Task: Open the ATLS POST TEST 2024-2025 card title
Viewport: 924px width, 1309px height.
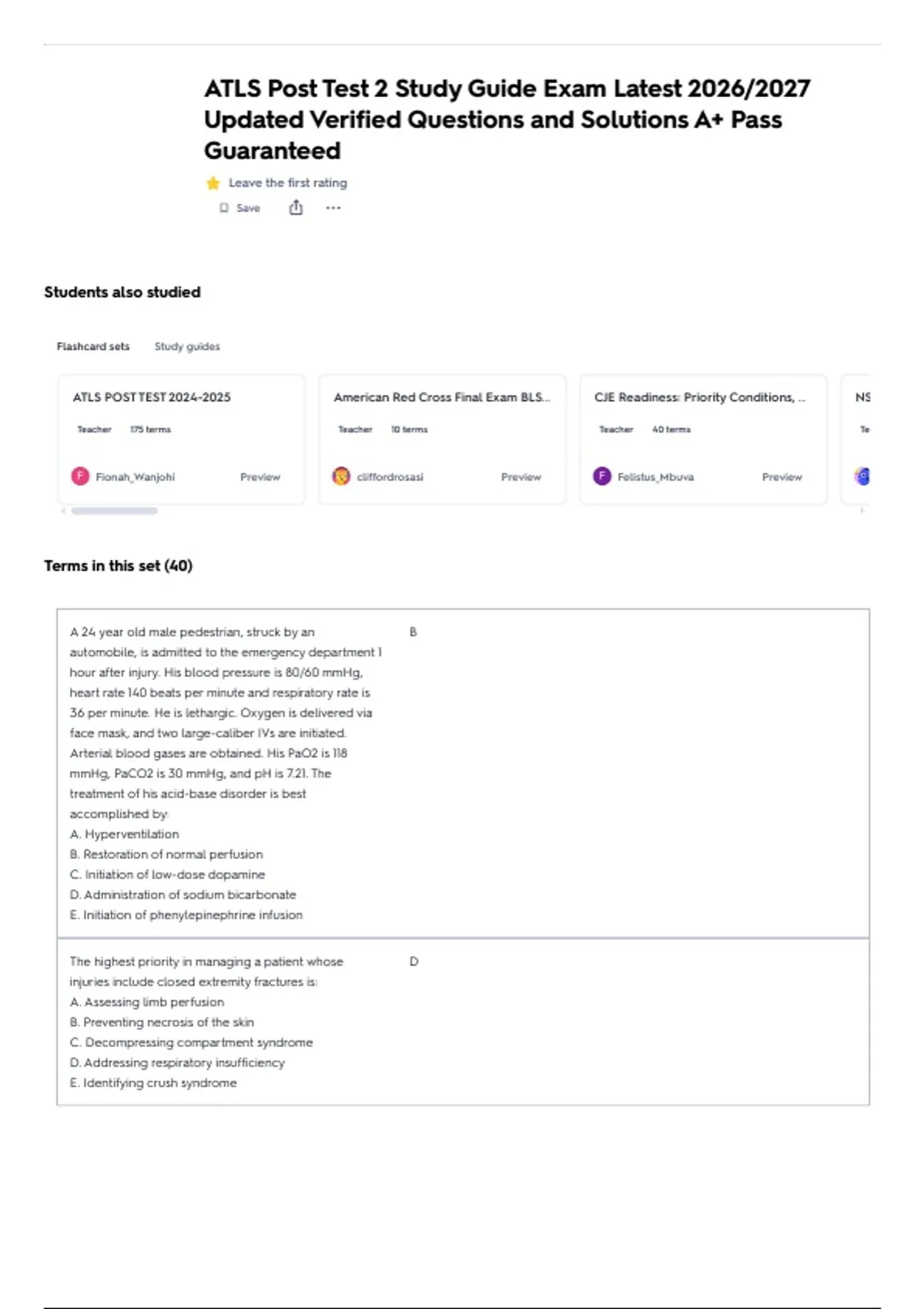Action: coord(152,397)
